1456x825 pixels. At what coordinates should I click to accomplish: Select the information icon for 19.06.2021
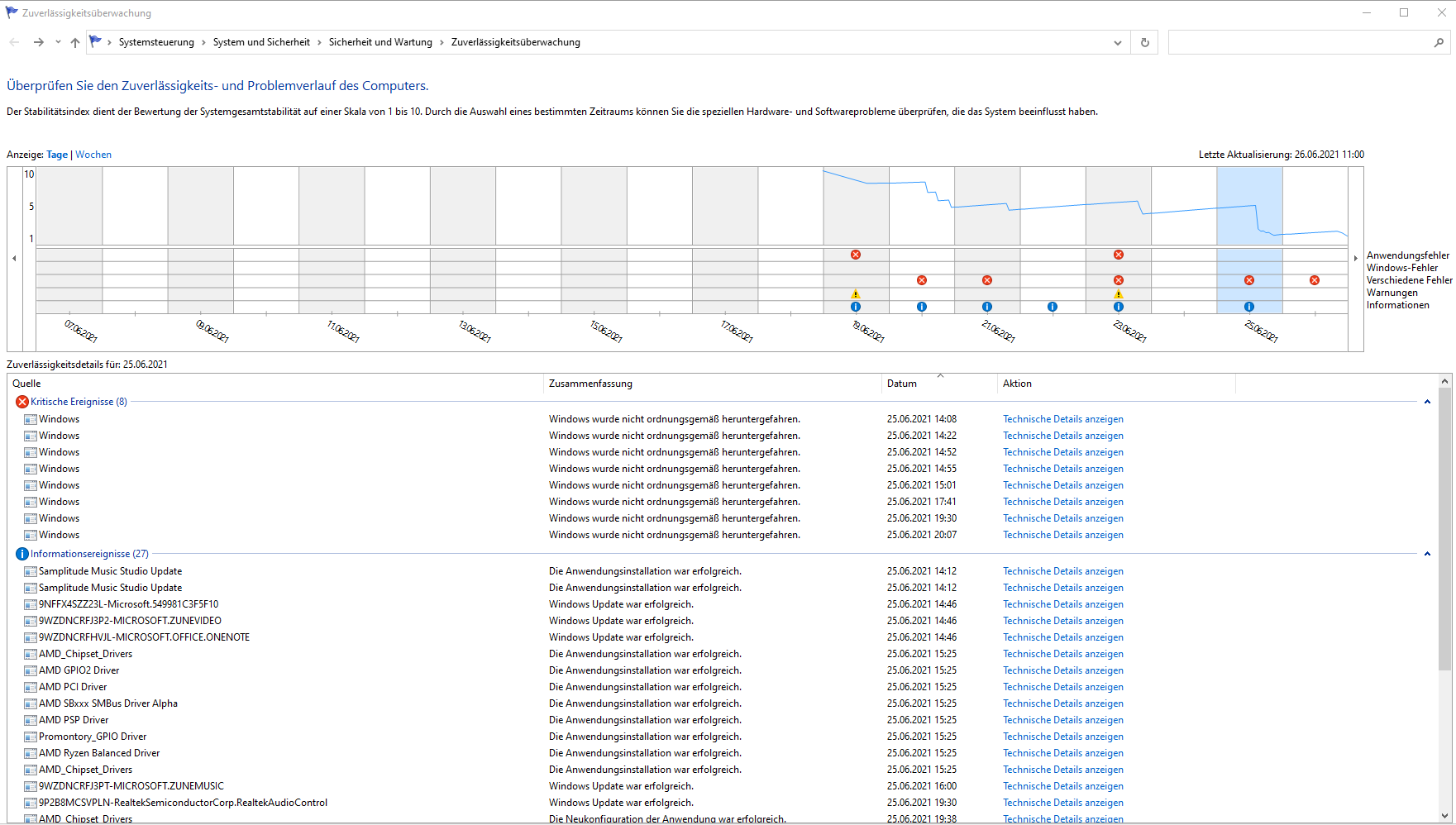tap(856, 307)
